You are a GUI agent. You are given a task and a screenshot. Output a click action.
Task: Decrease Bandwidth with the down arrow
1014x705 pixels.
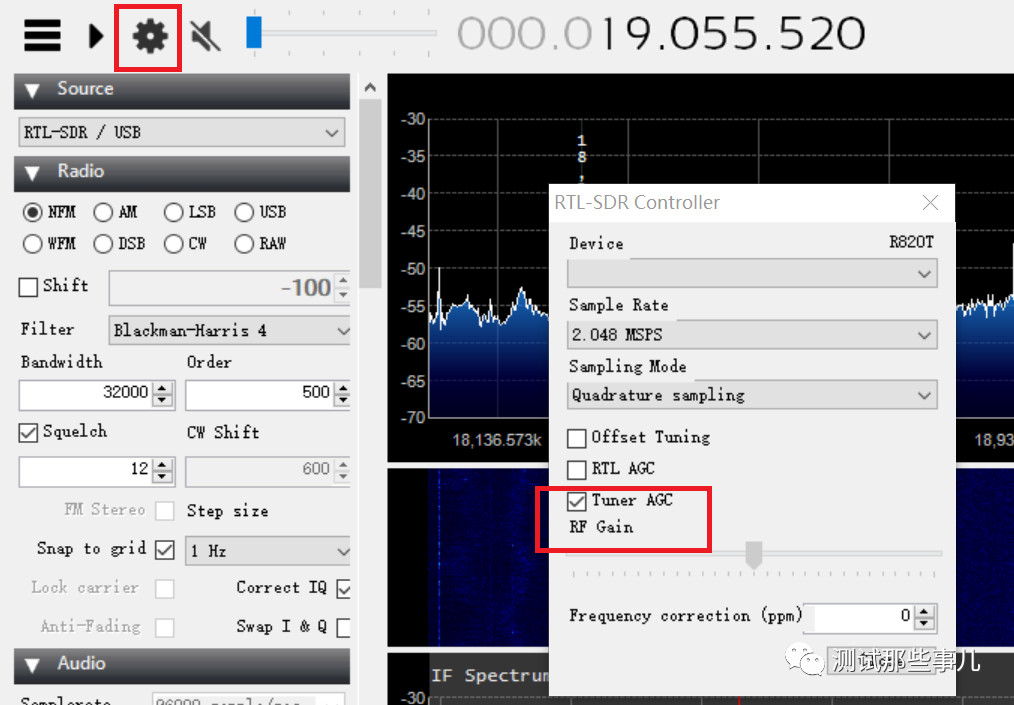pos(164,401)
